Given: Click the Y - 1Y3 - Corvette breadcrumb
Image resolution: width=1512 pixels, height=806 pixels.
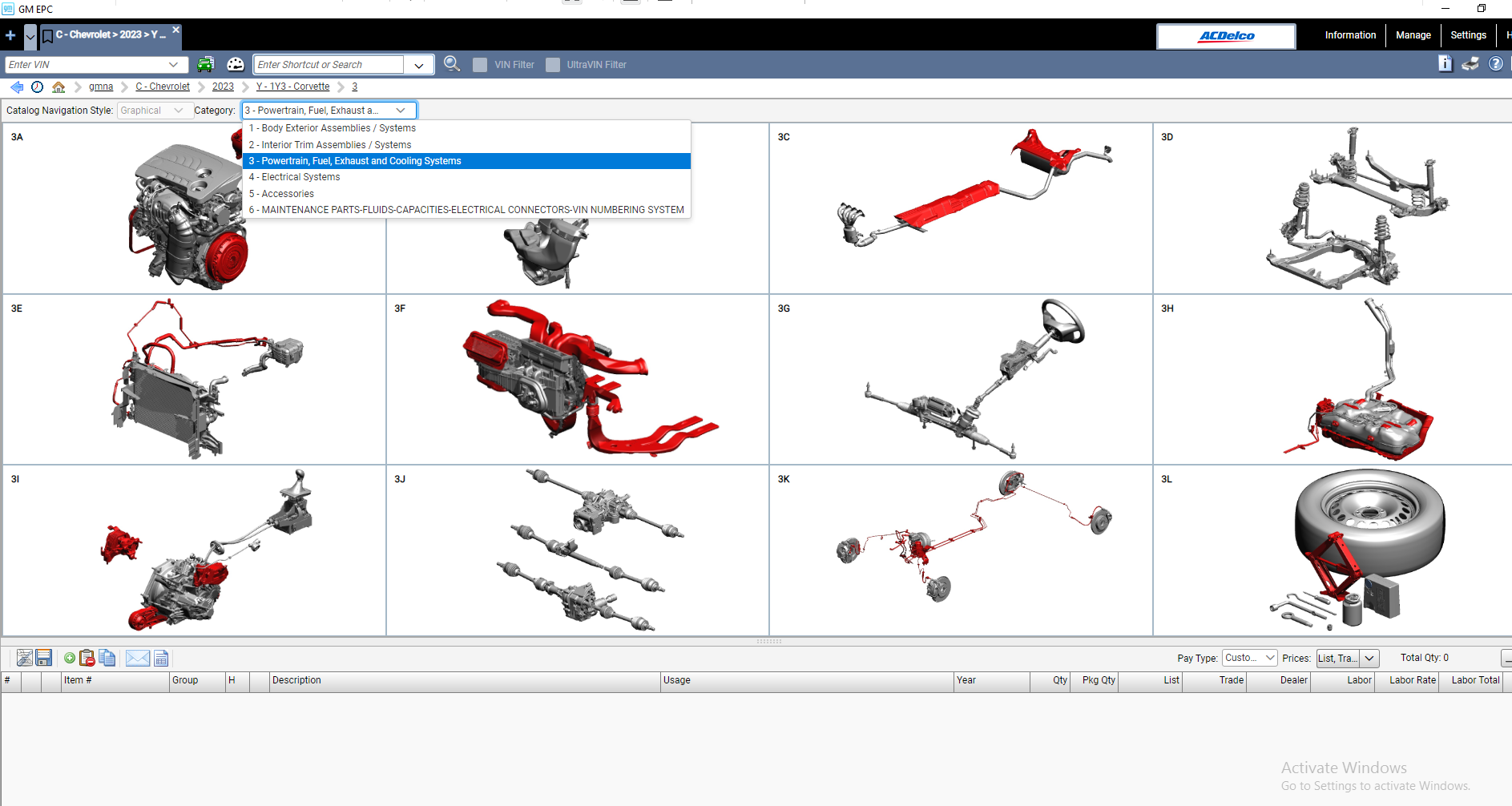Looking at the screenshot, I should [292, 87].
